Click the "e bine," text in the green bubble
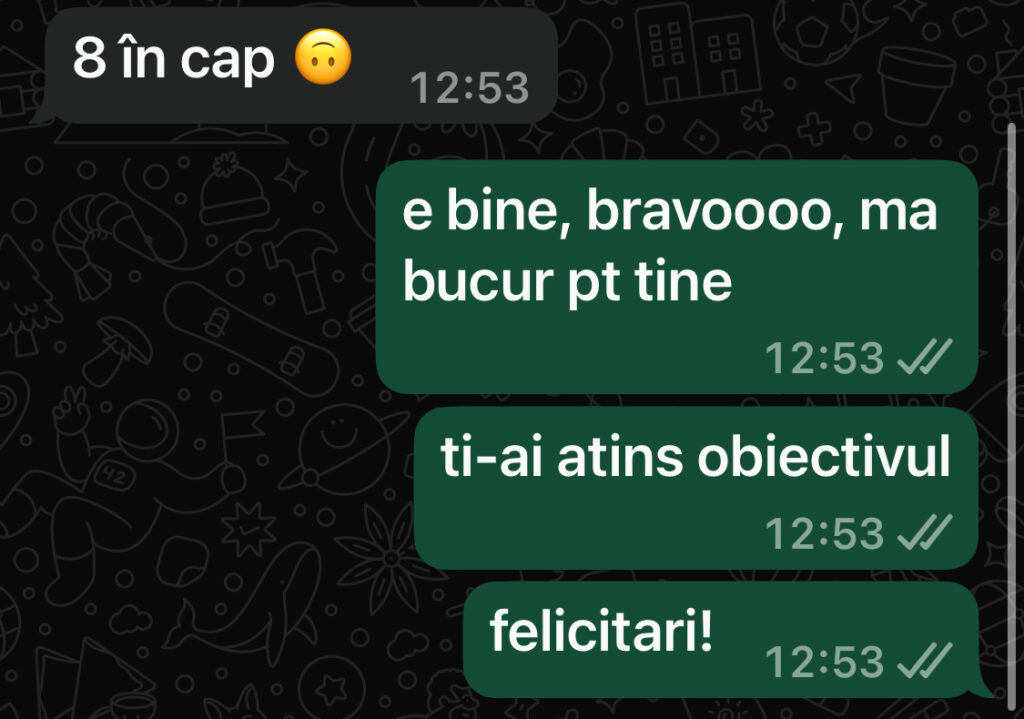 [486, 210]
